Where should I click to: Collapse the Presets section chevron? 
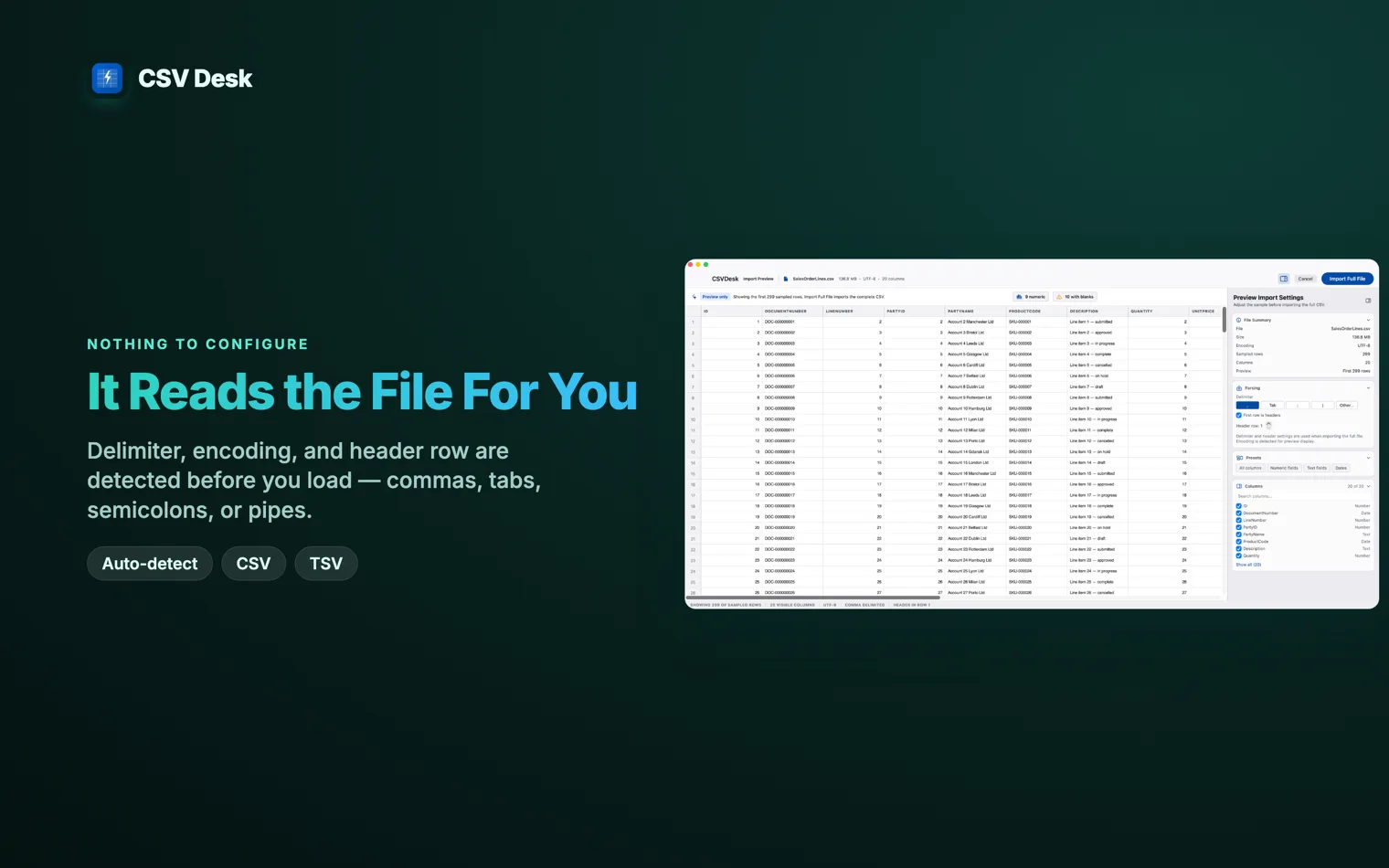click(1368, 458)
